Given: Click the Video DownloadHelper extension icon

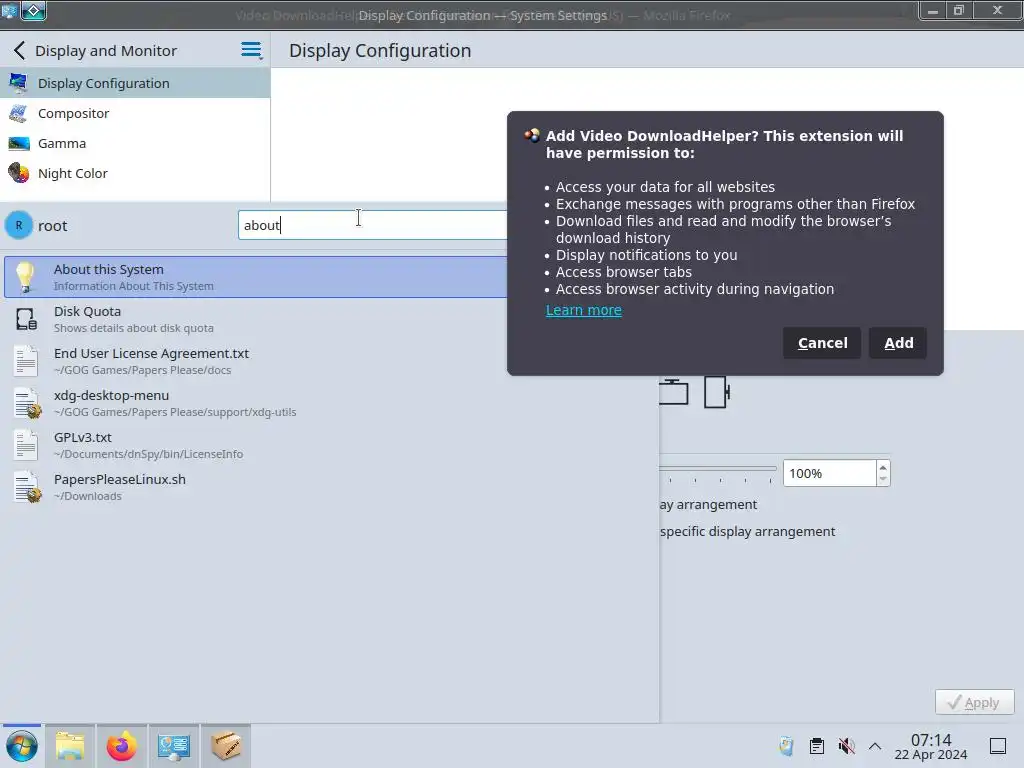Looking at the screenshot, I should tap(532, 136).
